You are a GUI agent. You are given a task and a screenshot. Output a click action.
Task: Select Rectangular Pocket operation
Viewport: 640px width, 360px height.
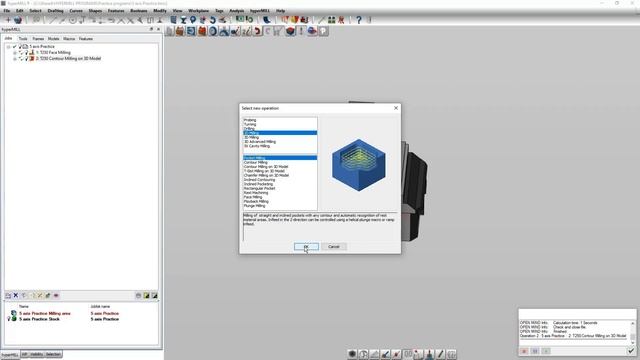[x=260, y=188]
